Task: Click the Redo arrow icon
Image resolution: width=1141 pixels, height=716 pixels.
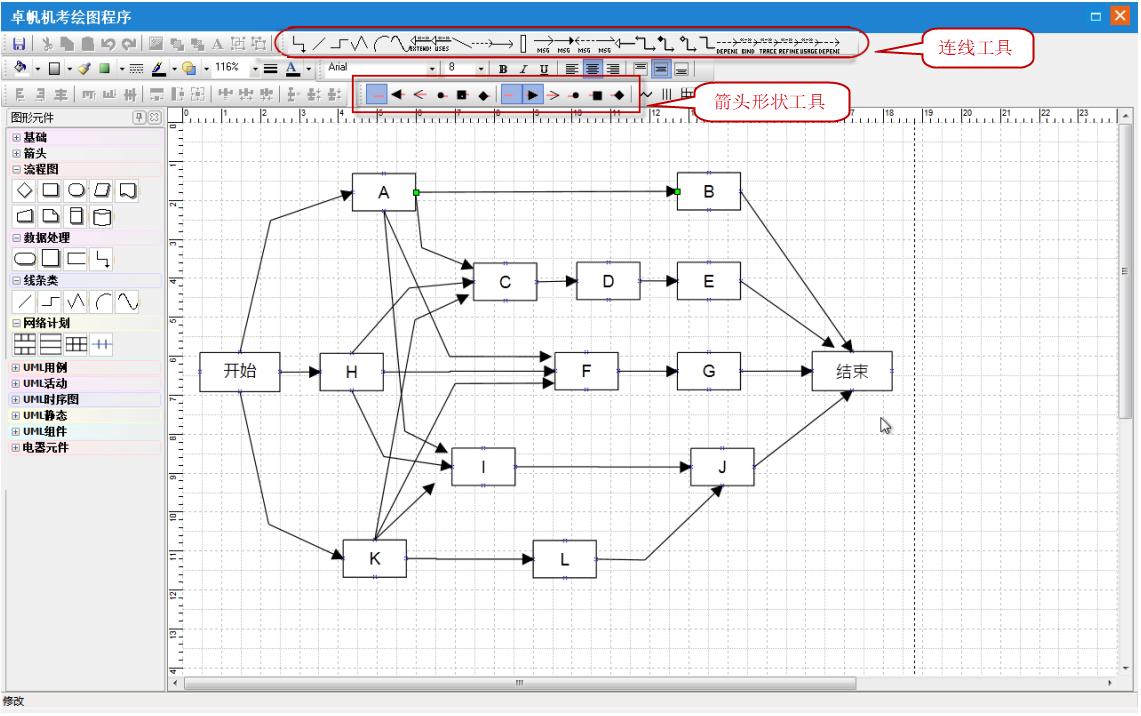Action: tap(129, 44)
